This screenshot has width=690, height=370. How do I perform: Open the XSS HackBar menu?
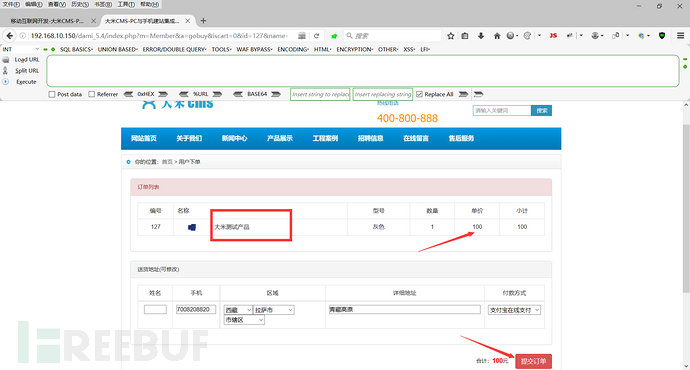pyautogui.click(x=409, y=49)
